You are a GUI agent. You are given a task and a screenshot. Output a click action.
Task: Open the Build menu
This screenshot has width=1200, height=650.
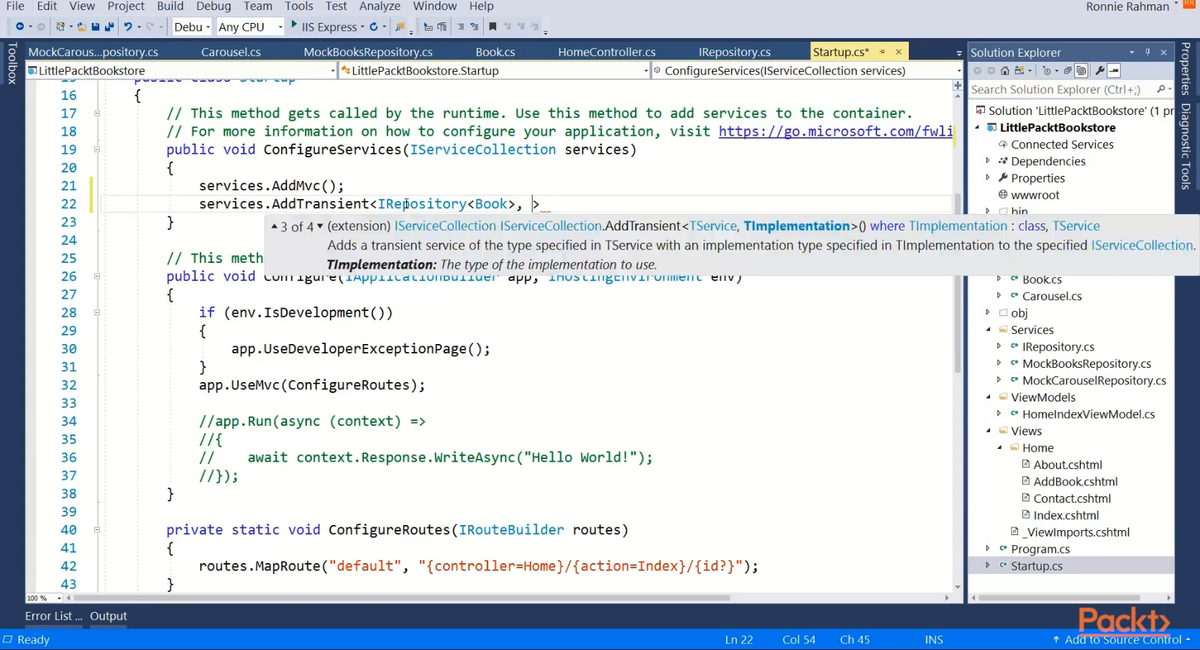click(x=170, y=6)
